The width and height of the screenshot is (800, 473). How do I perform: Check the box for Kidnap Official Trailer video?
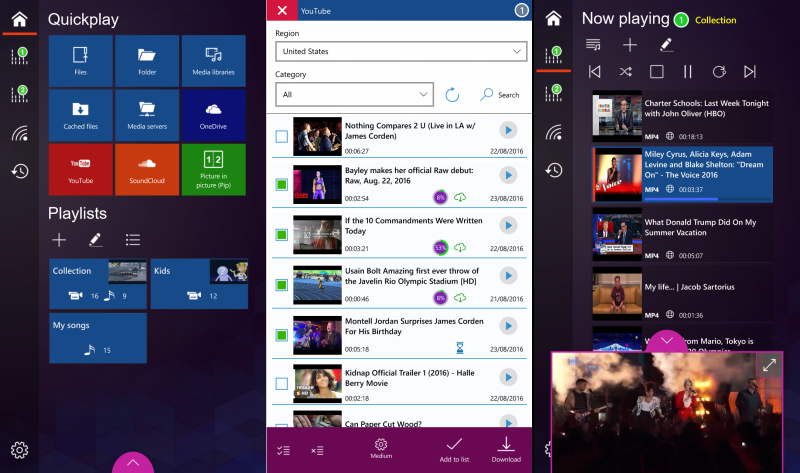point(282,383)
